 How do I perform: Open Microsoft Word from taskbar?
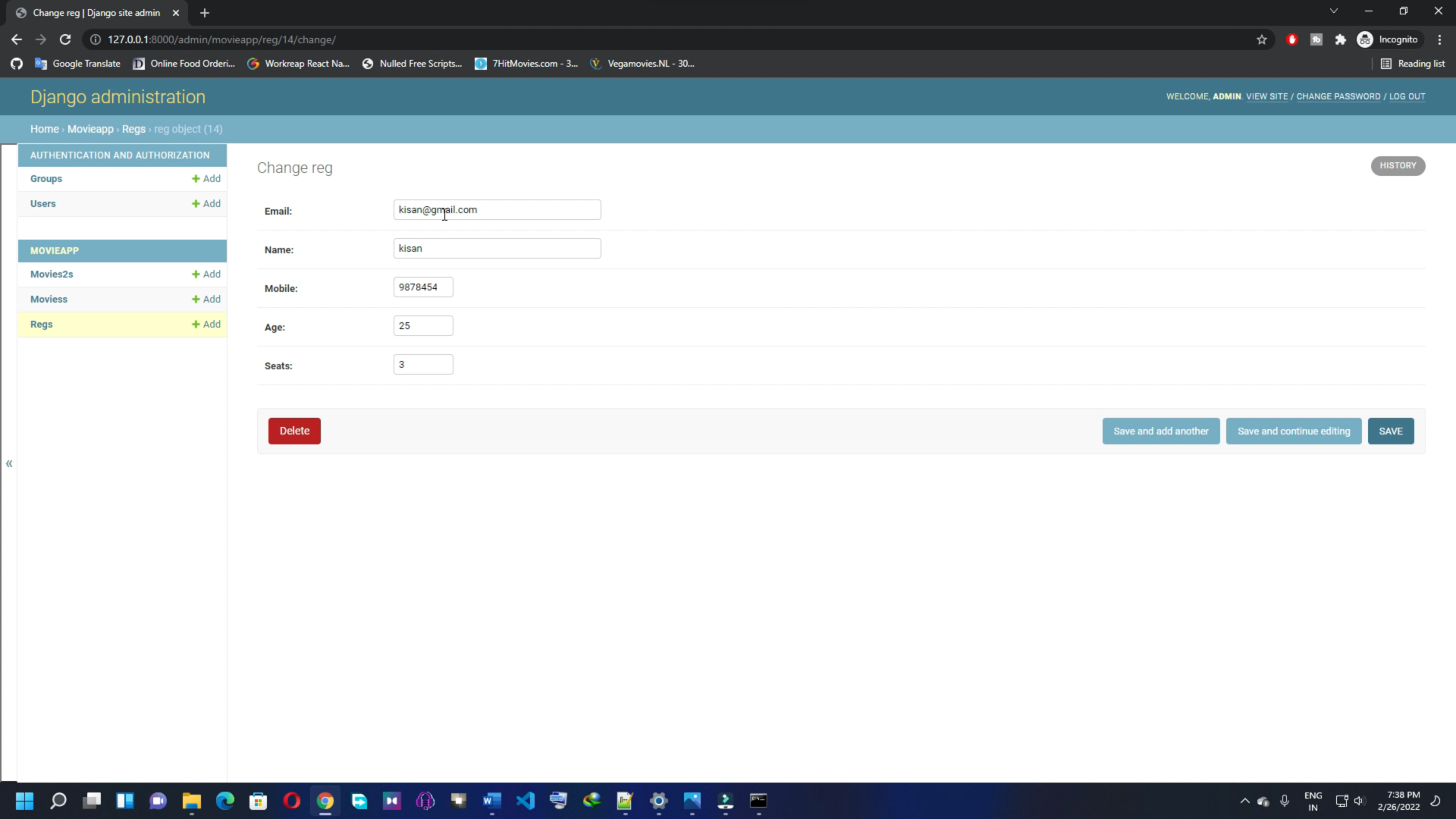tap(491, 801)
